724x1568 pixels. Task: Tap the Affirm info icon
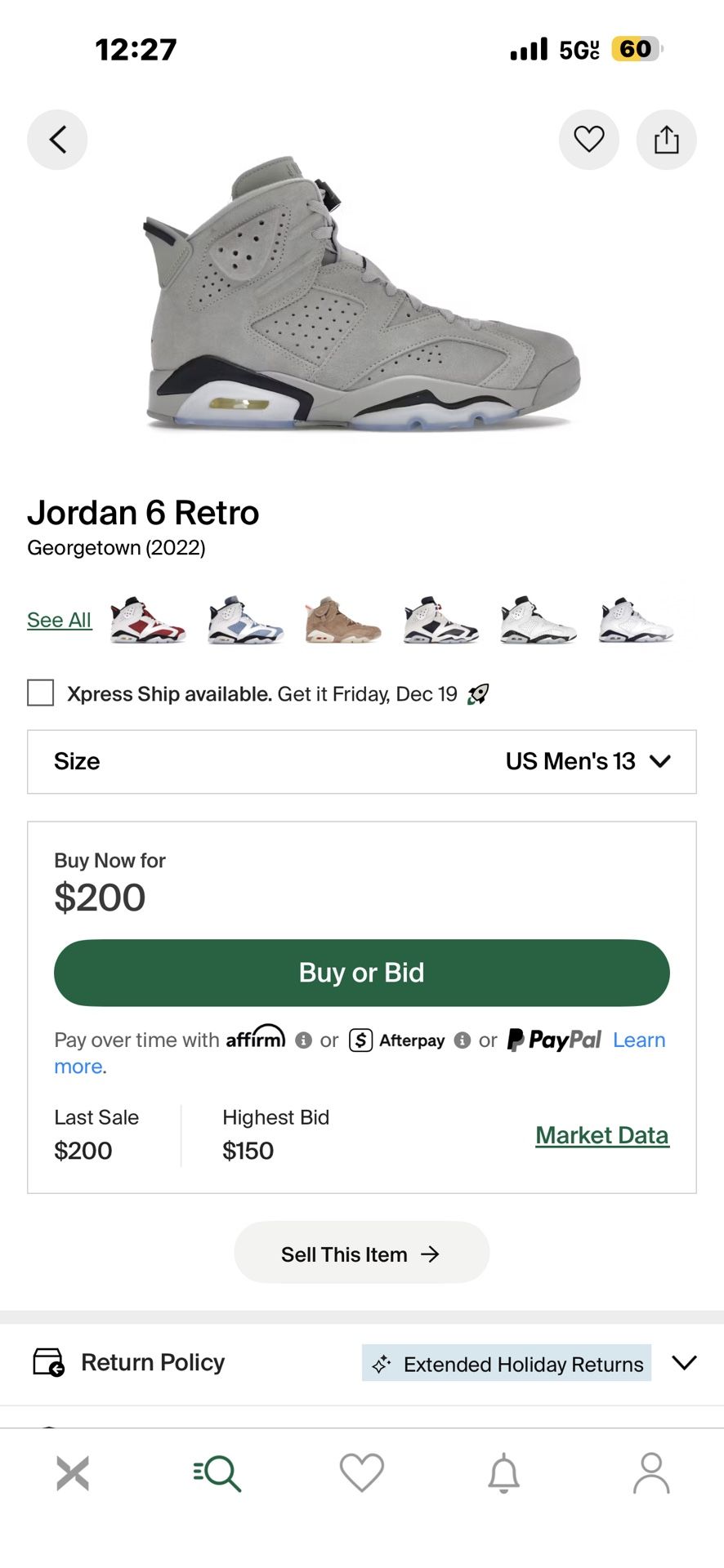click(x=303, y=1040)
